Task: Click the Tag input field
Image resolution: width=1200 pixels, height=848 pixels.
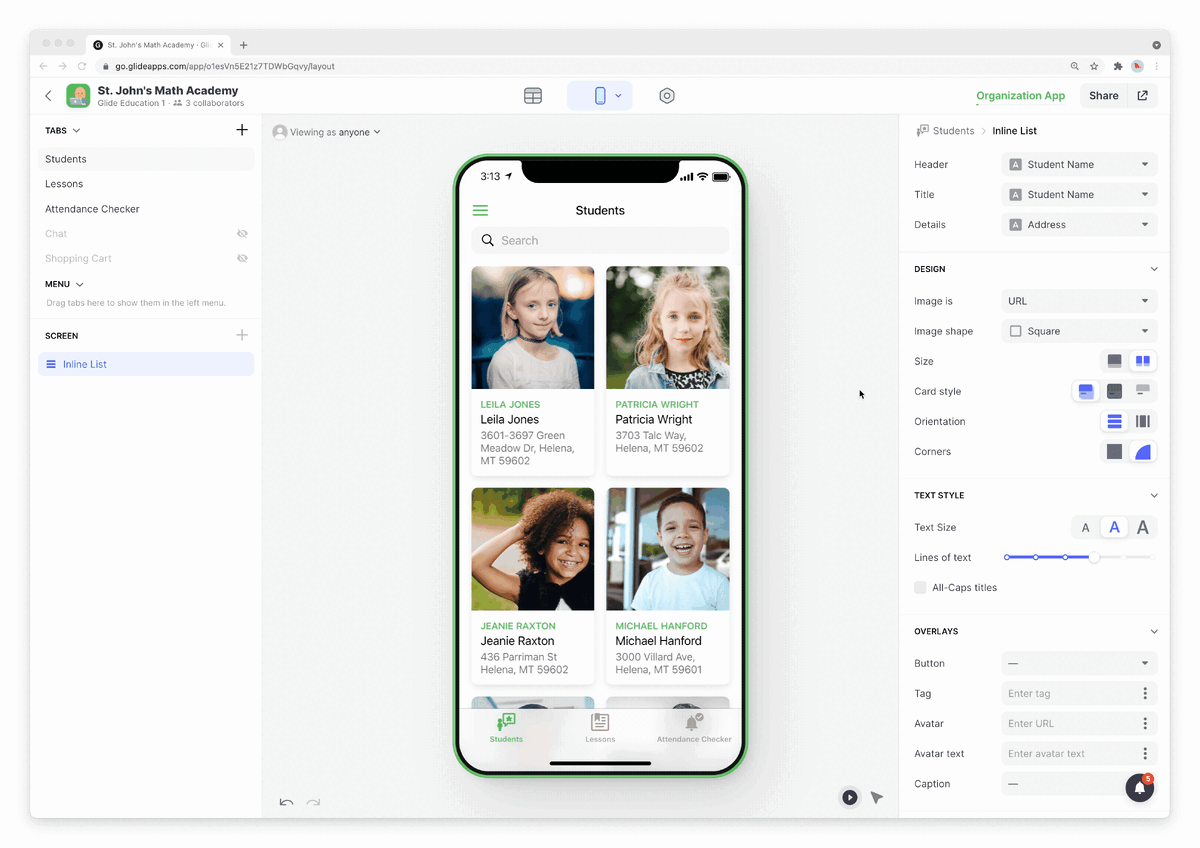Action: [1068, 693]
